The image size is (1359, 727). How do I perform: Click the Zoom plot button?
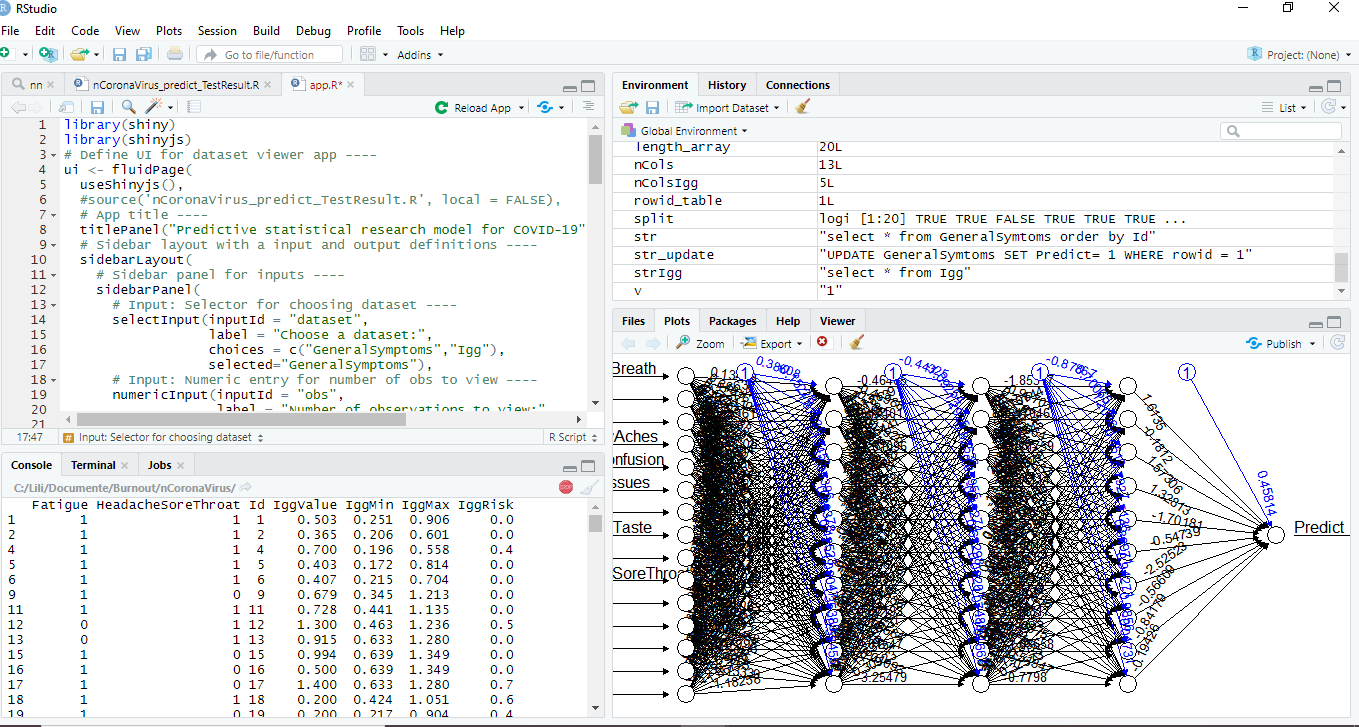pyautogui.click(x=700, y=343)
